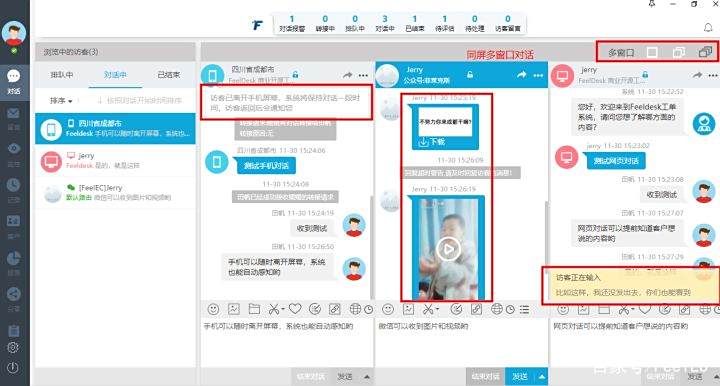
Task: Open the 排序 sort dropdown
Action: pyautogui.click(x=61, y=101)
